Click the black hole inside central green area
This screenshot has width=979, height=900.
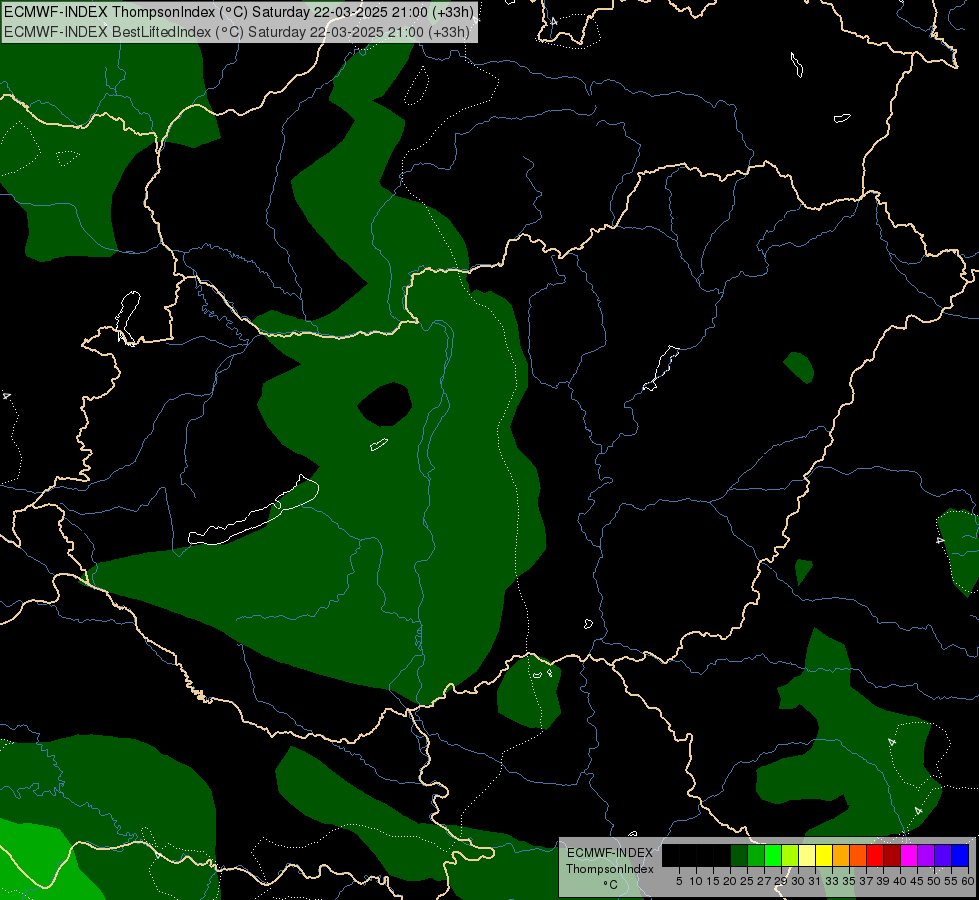(385, 403)
